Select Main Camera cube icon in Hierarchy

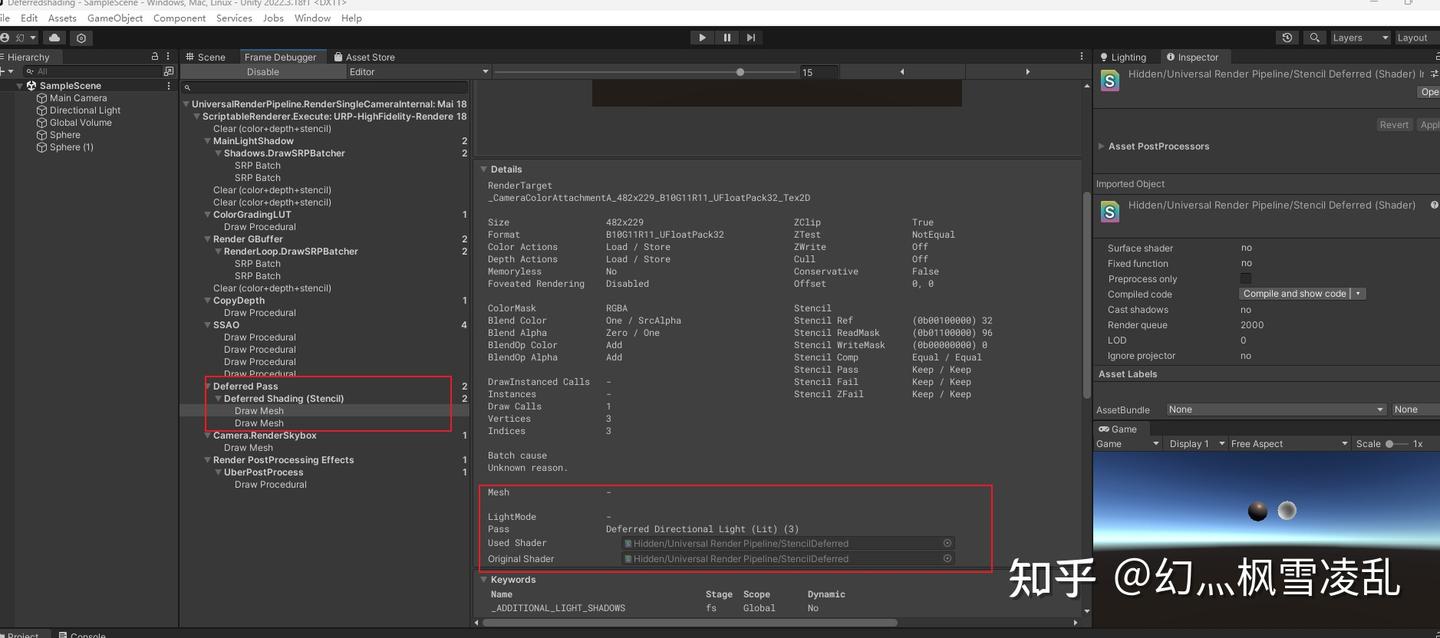(x=42, y=98)
